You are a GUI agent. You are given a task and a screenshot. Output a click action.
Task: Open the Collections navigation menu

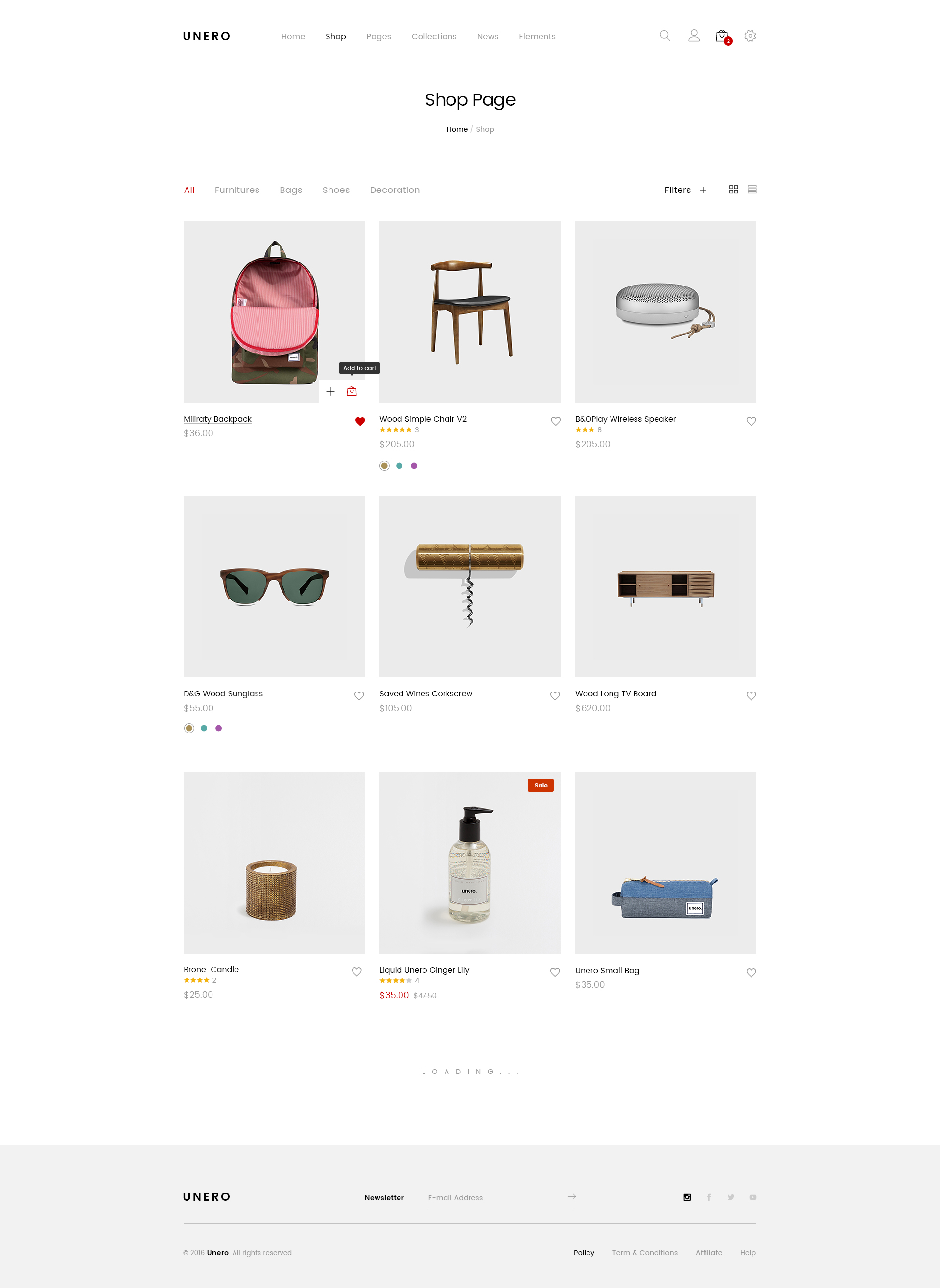click(434, 36)
